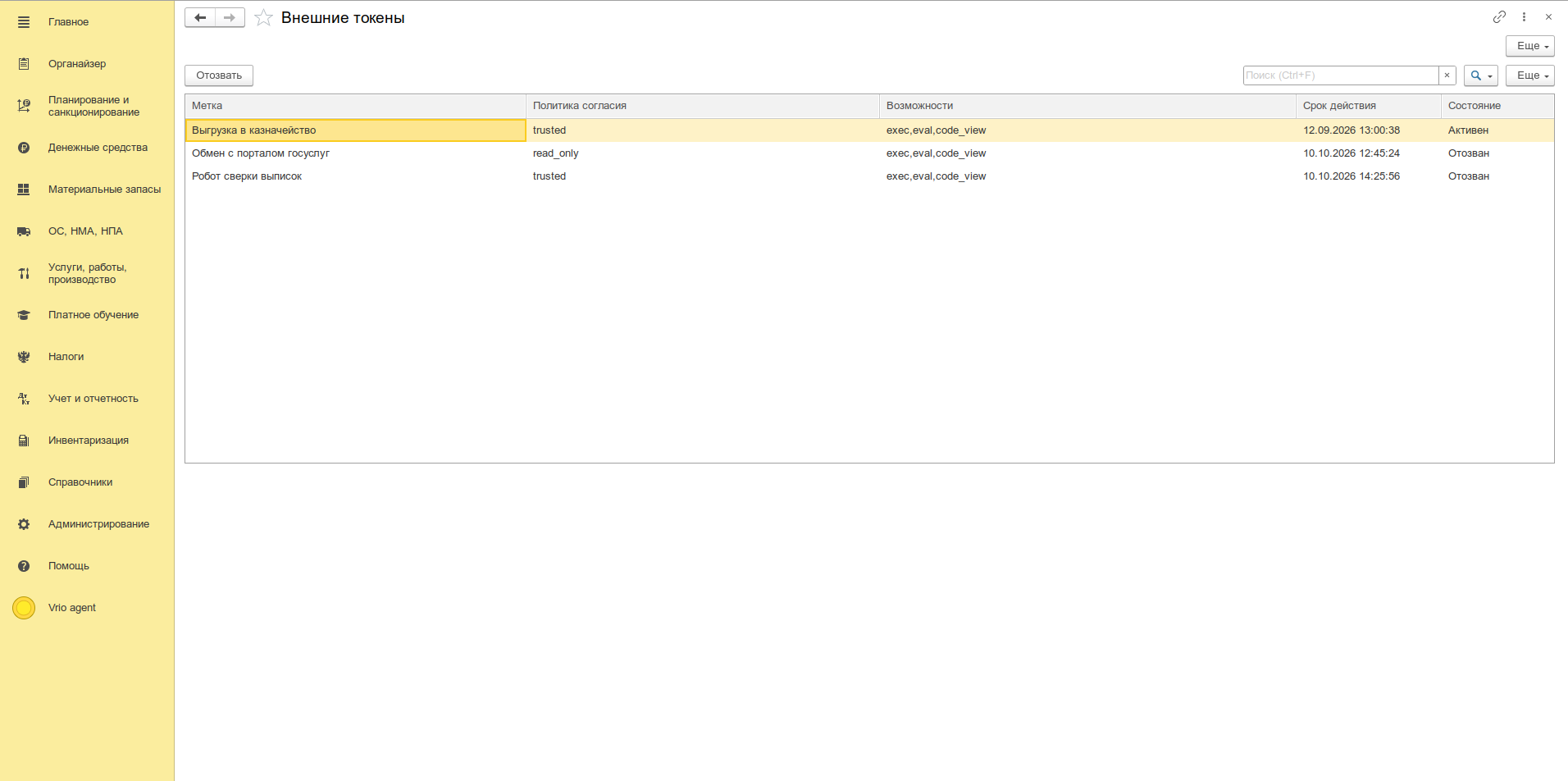Viewport: 1568px width, 781px height.
Task: Copy link via the chain icon
Action: (x=1499, y=17)
